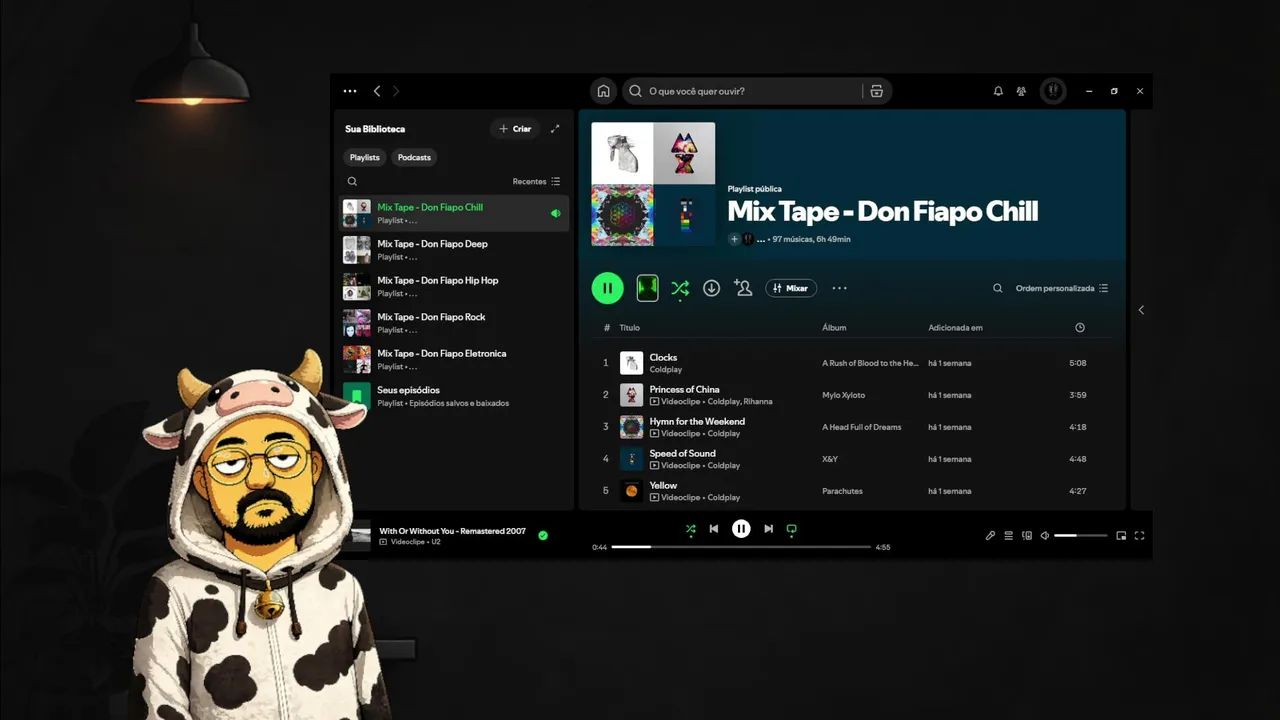The width and height of the screenshot is (1280, 720).
Task: Open the Ordem personalizada dropdown
Action: coord(1062,288)
